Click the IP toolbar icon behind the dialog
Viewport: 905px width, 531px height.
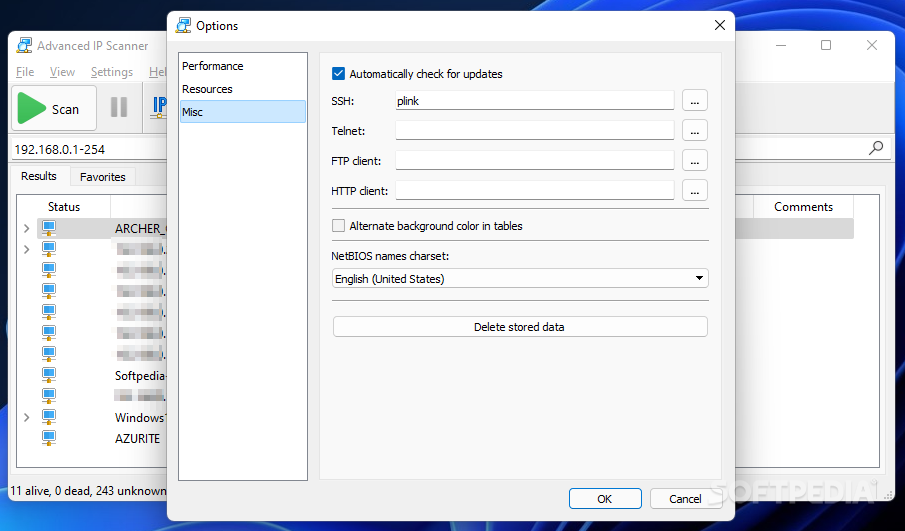coord(159,107)
